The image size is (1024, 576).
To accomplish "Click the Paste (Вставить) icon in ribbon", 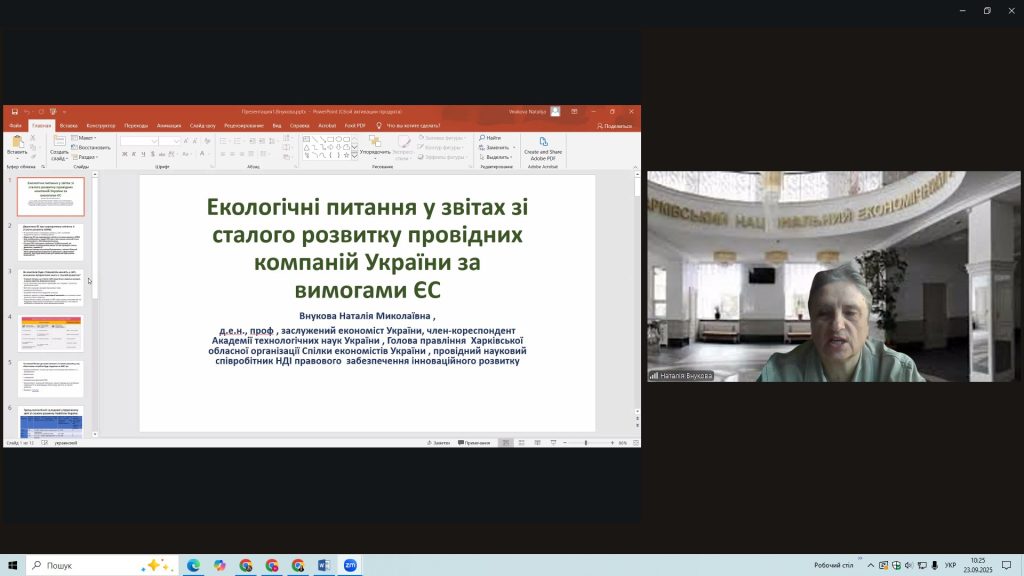I will pos(16,143).
